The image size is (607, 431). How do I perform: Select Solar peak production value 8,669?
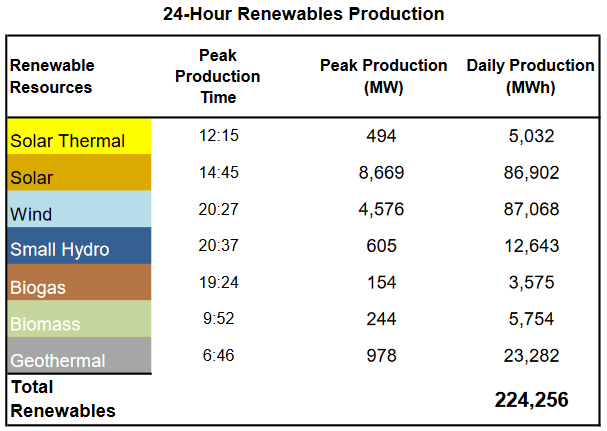click(381, 173)
